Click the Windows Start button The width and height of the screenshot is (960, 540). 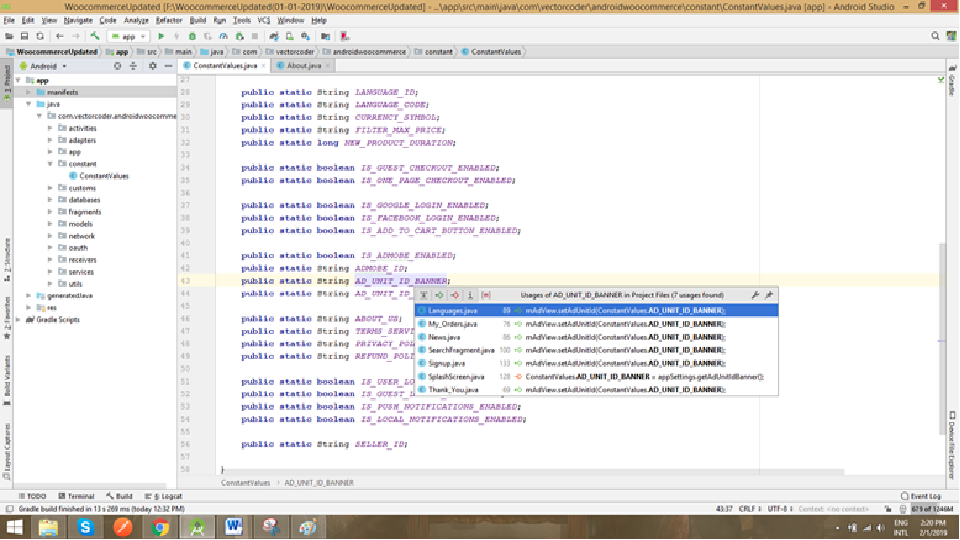[13, 527]
